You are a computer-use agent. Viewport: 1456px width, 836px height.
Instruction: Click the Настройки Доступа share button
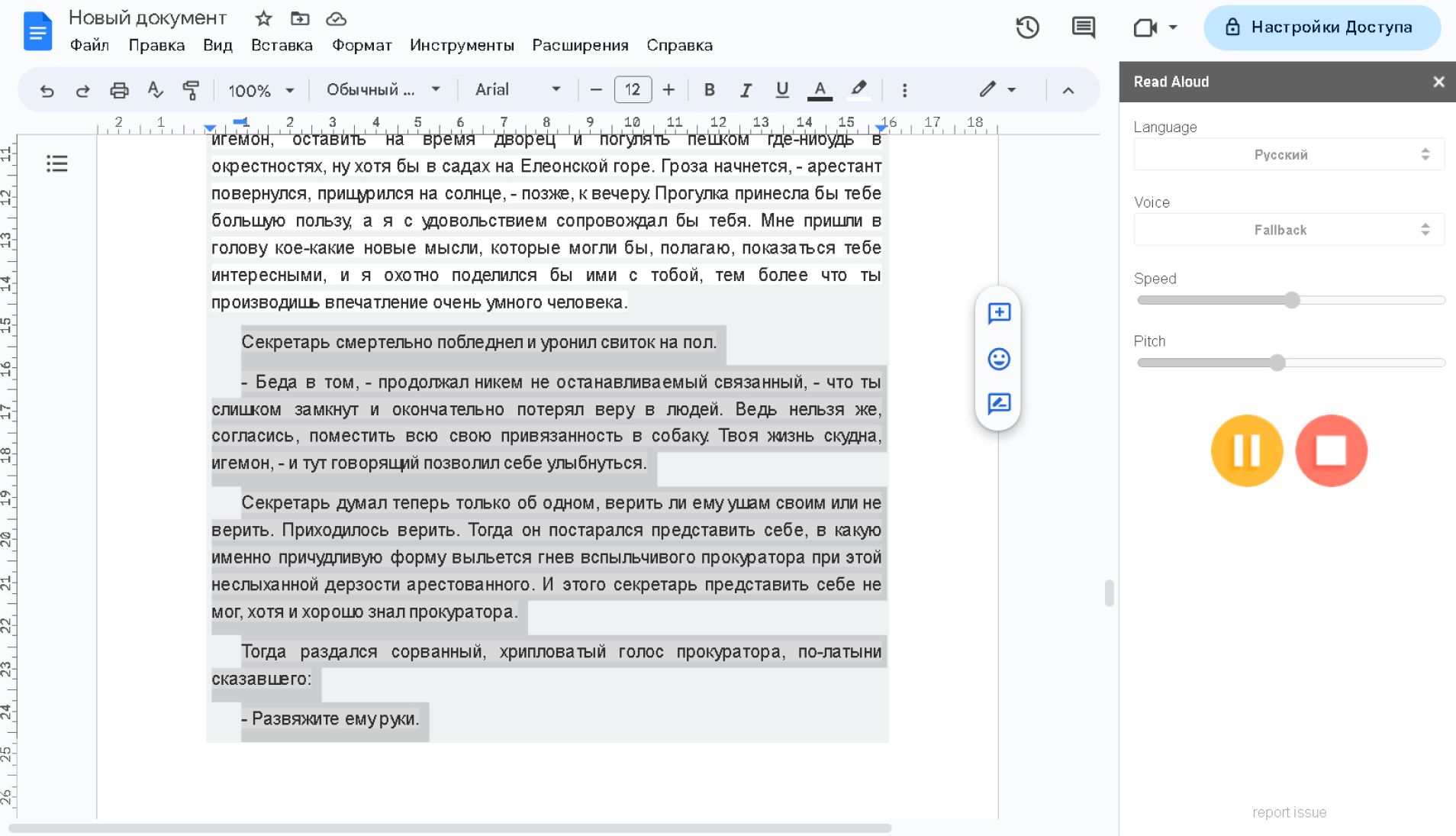tap(1322, 27)
